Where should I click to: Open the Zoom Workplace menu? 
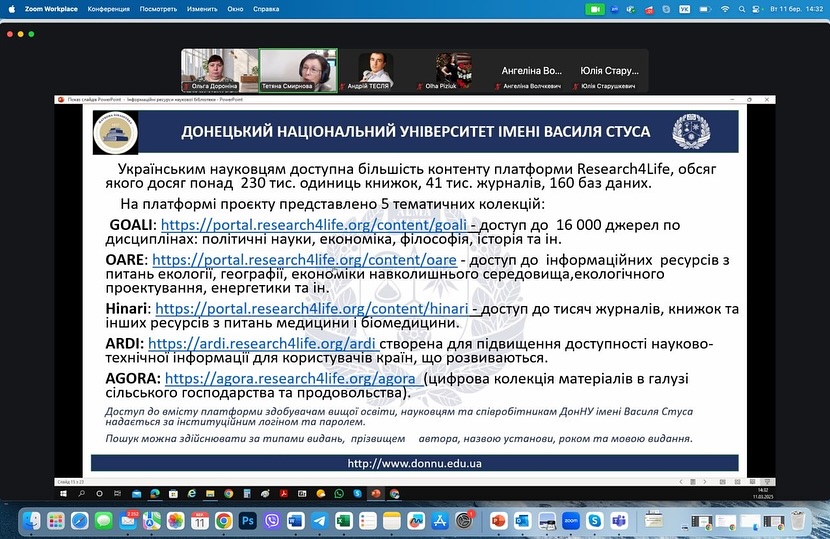click(51, 9)
